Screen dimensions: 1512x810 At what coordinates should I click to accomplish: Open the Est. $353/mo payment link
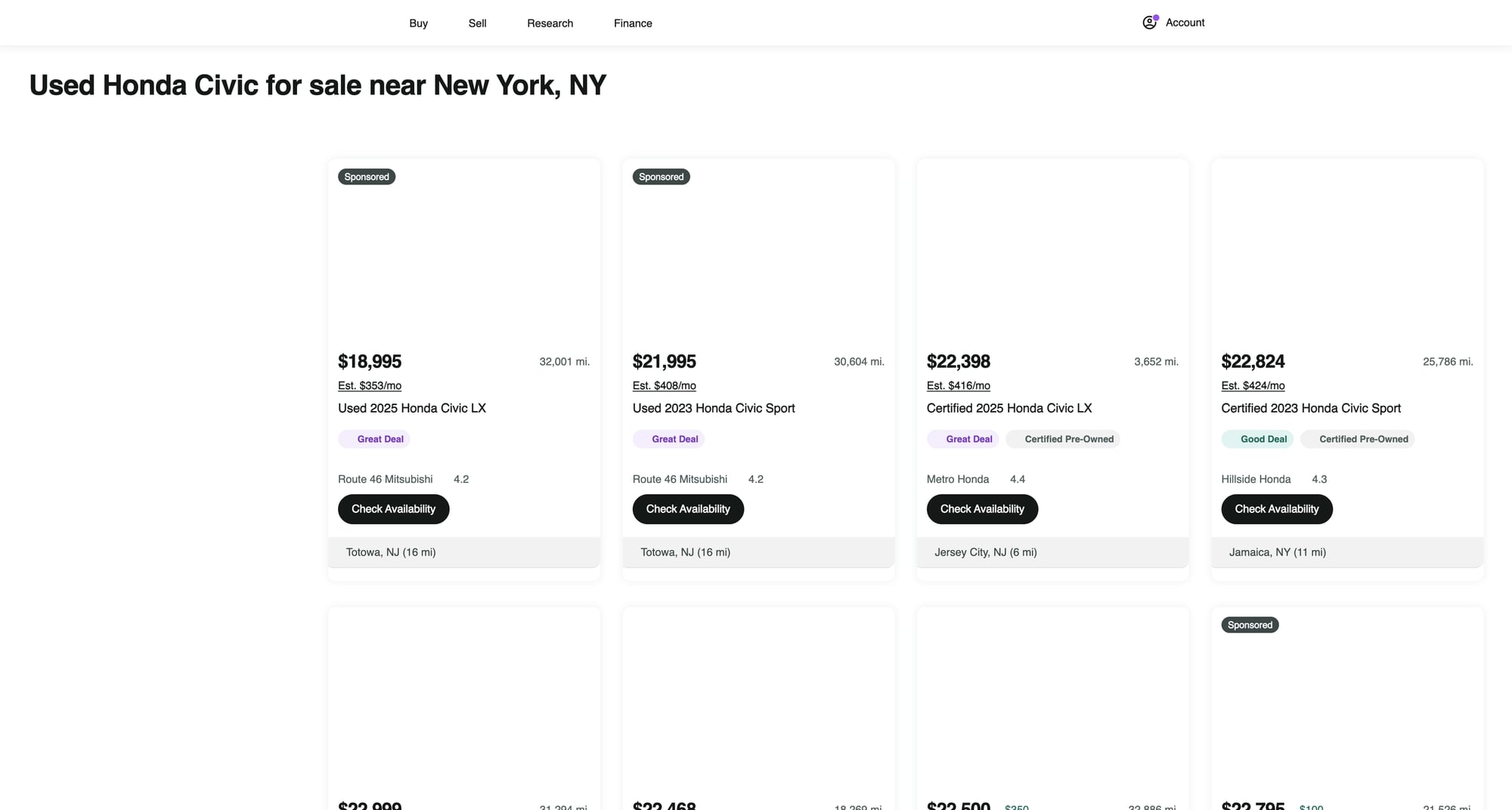pos(369,385)
